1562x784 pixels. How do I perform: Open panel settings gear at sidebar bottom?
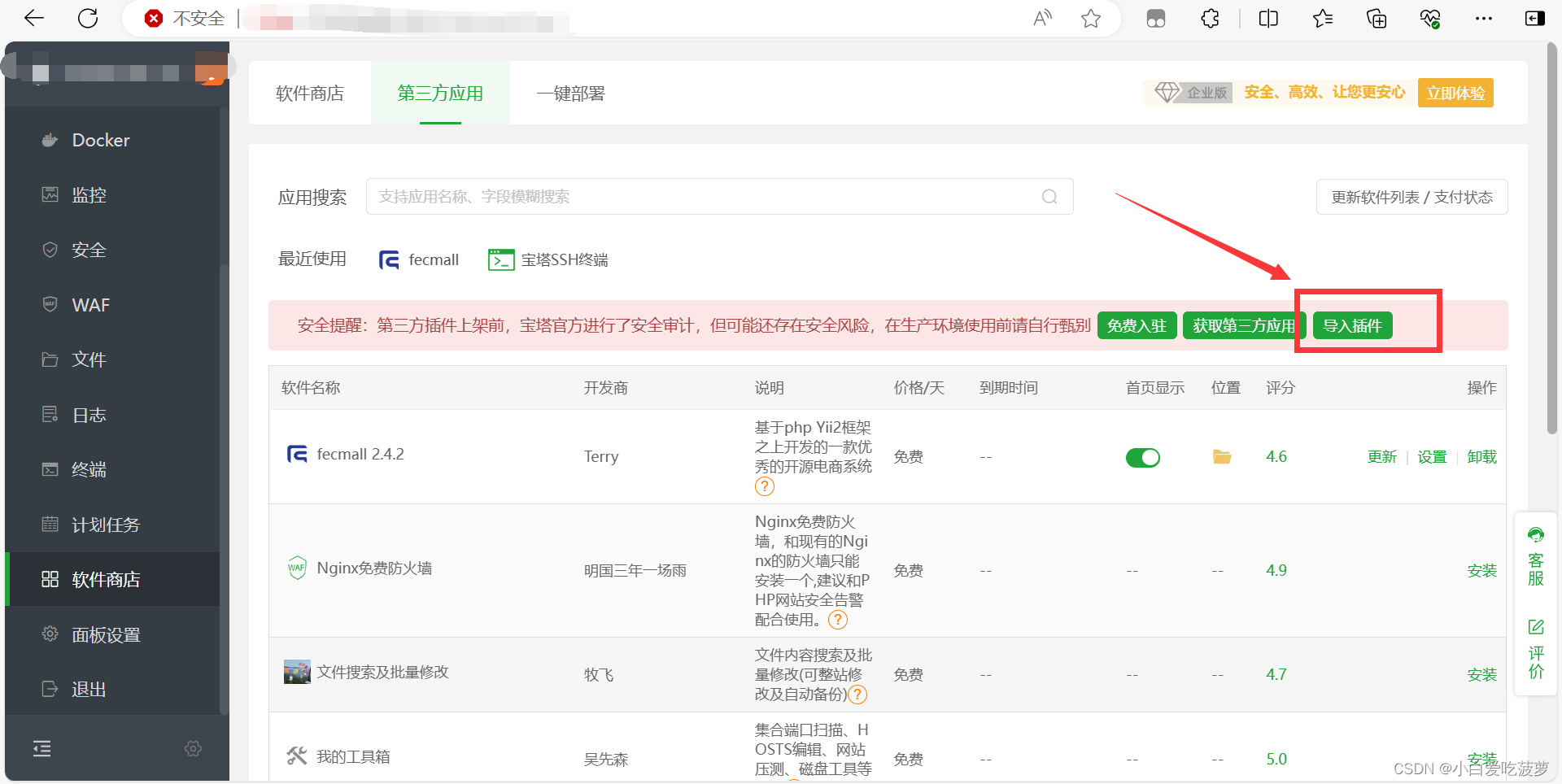tap(193, 748)
